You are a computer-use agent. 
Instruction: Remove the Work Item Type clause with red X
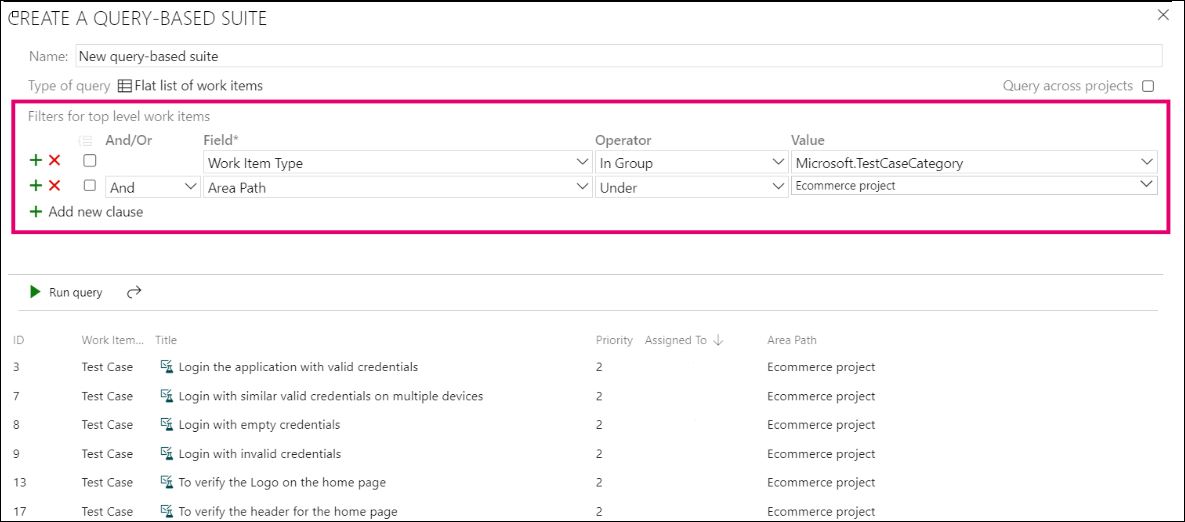55,160
